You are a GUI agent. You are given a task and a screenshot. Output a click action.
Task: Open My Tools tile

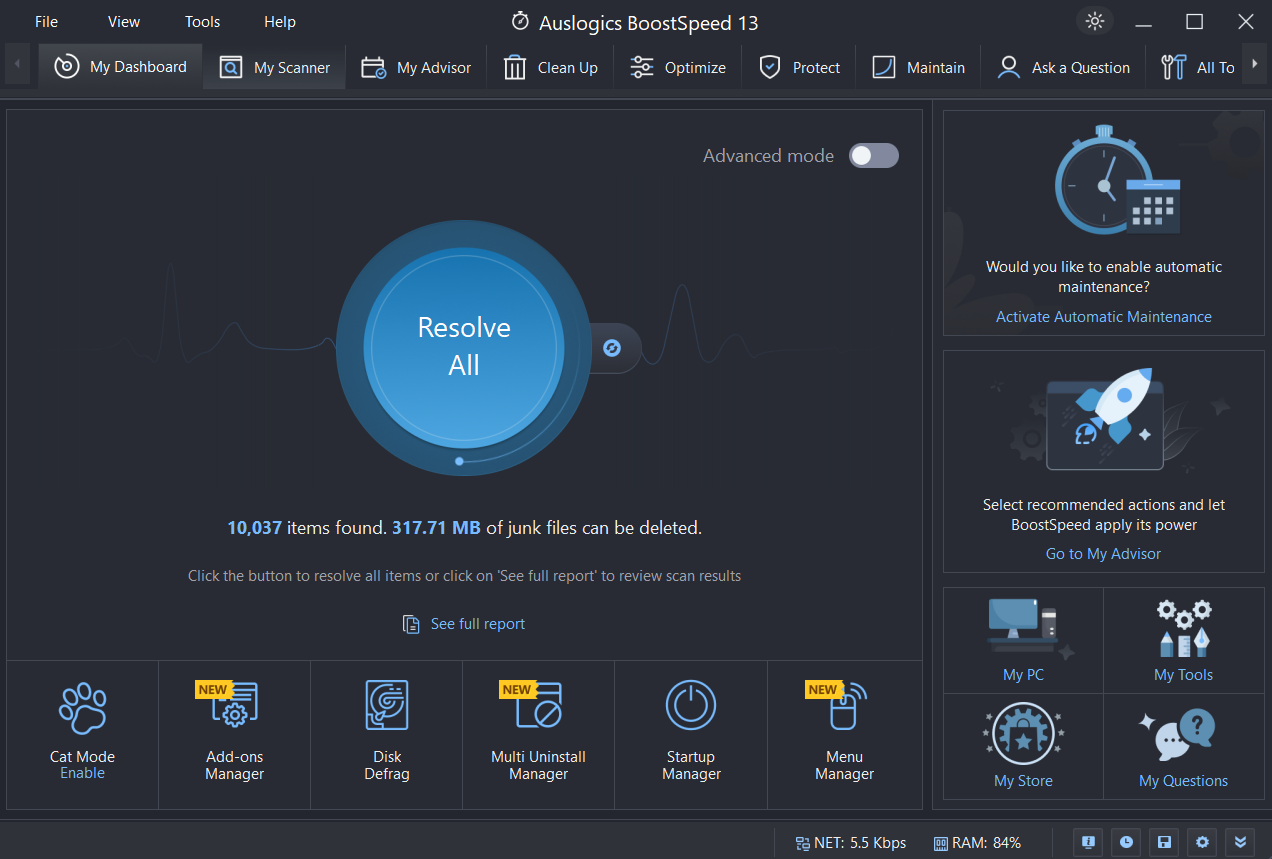(x=1184, y=640)
